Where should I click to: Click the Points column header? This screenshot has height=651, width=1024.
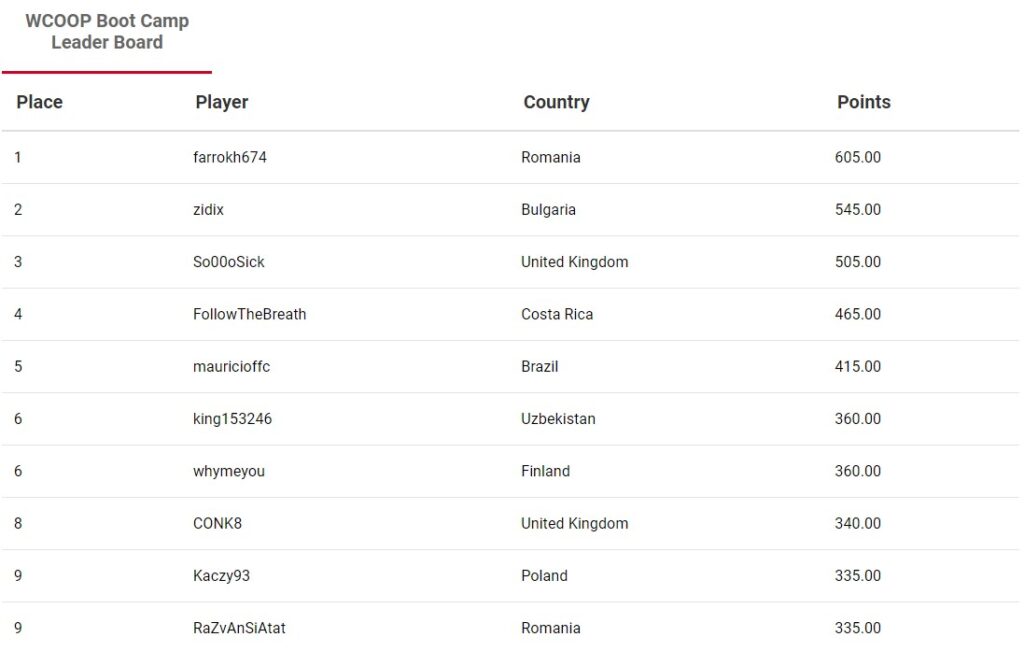pos(864,102)
